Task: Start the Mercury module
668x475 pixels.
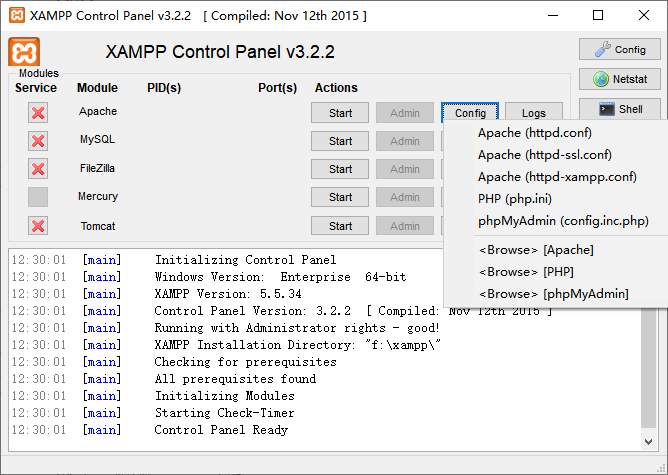Action: pos(340,197)
